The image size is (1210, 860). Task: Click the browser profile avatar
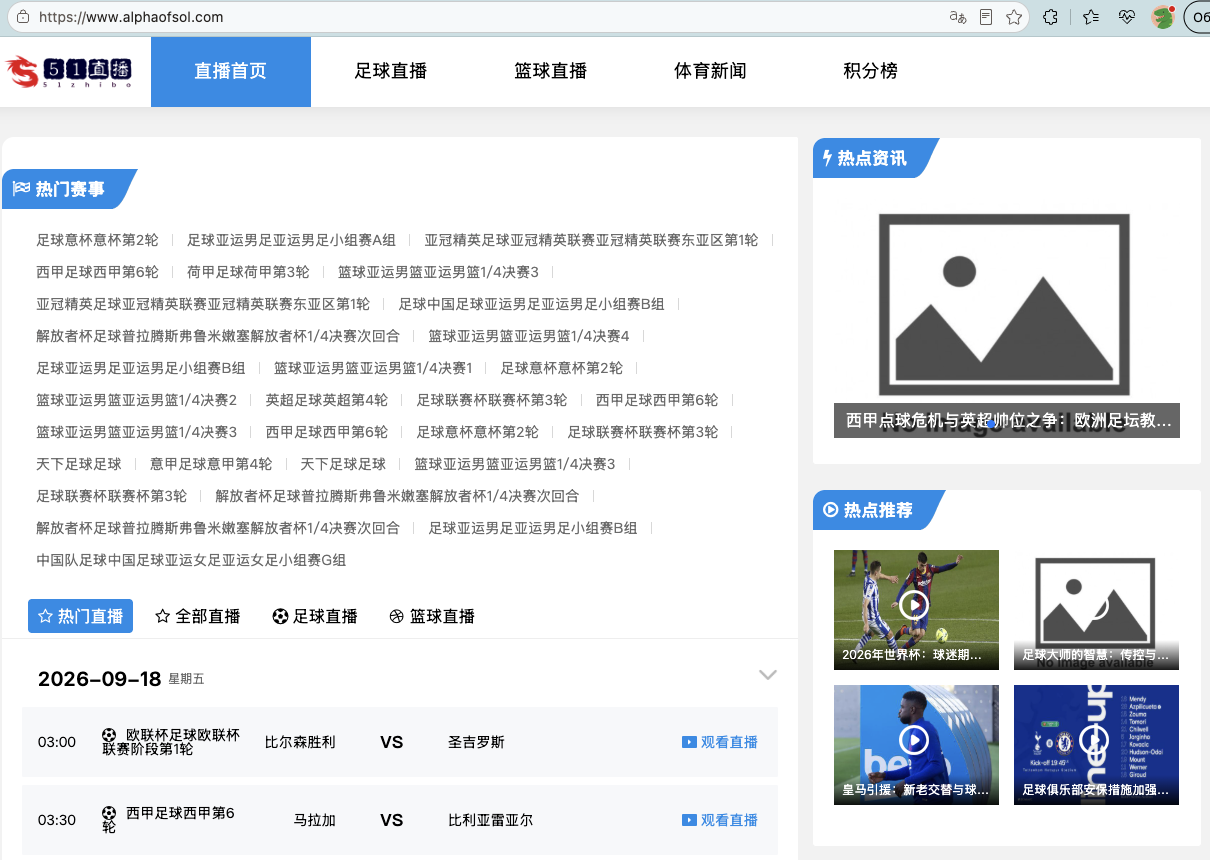click(1163, 17)
